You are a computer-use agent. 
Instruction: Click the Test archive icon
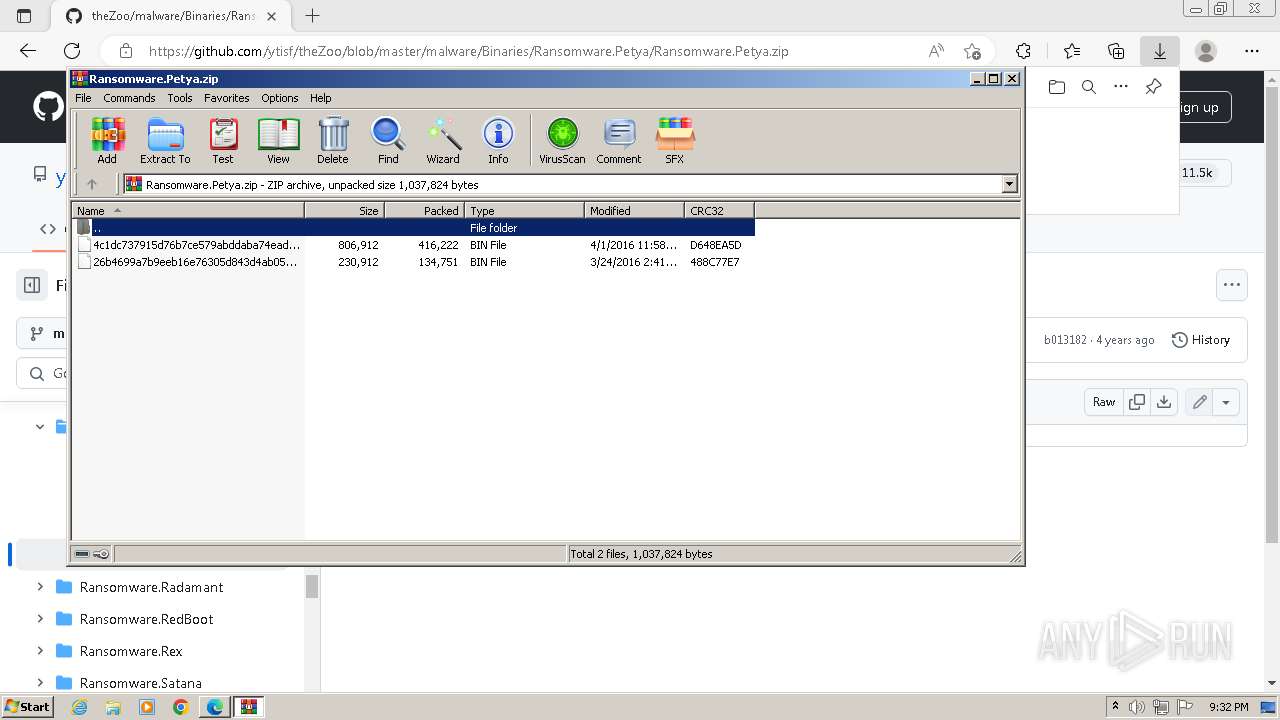[223, 140]
